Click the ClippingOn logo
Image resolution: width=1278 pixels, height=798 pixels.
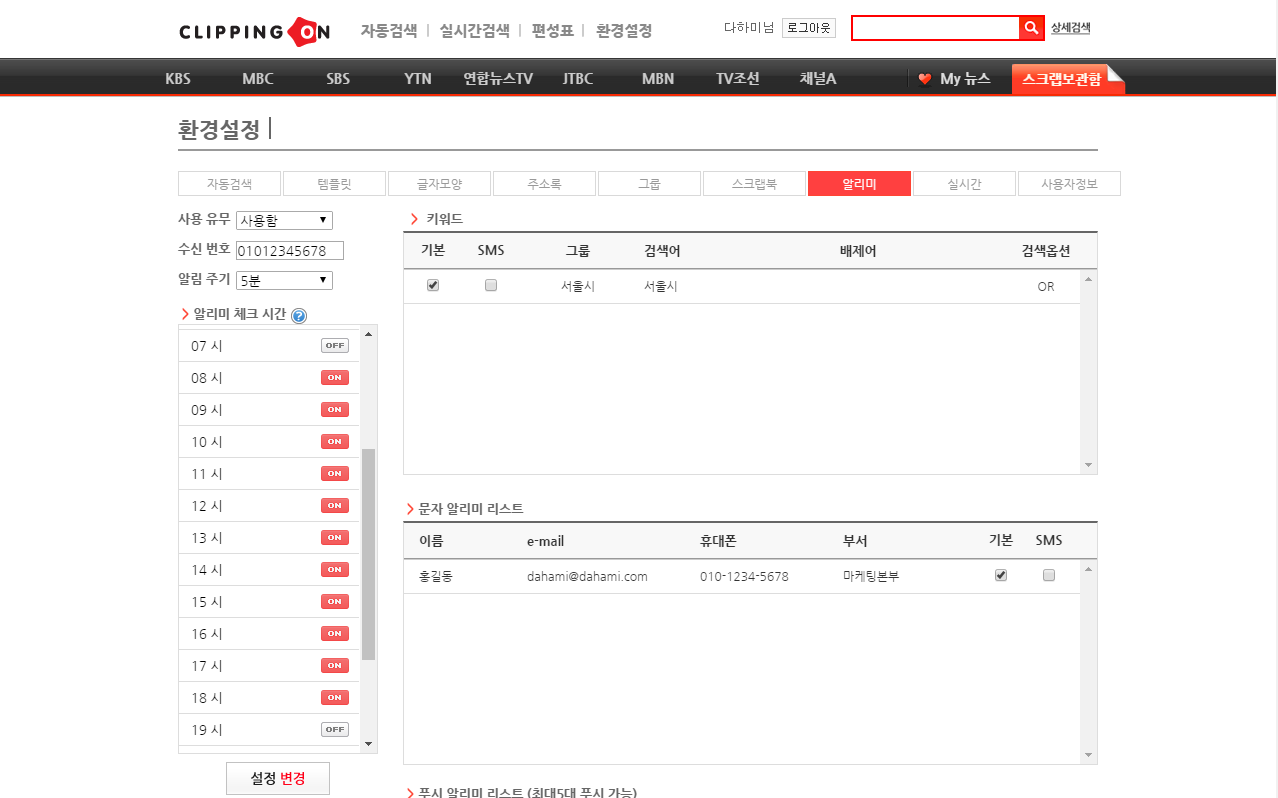pos(254,31)
